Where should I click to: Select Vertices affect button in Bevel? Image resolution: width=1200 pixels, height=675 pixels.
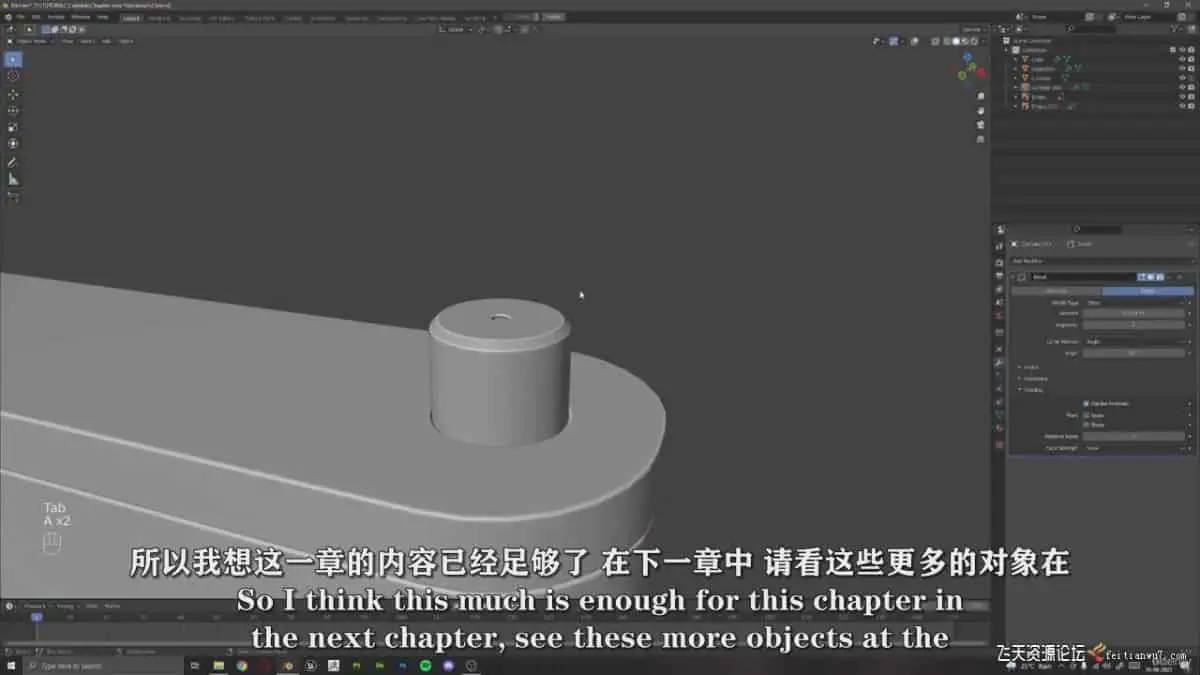coord(1057,291)
